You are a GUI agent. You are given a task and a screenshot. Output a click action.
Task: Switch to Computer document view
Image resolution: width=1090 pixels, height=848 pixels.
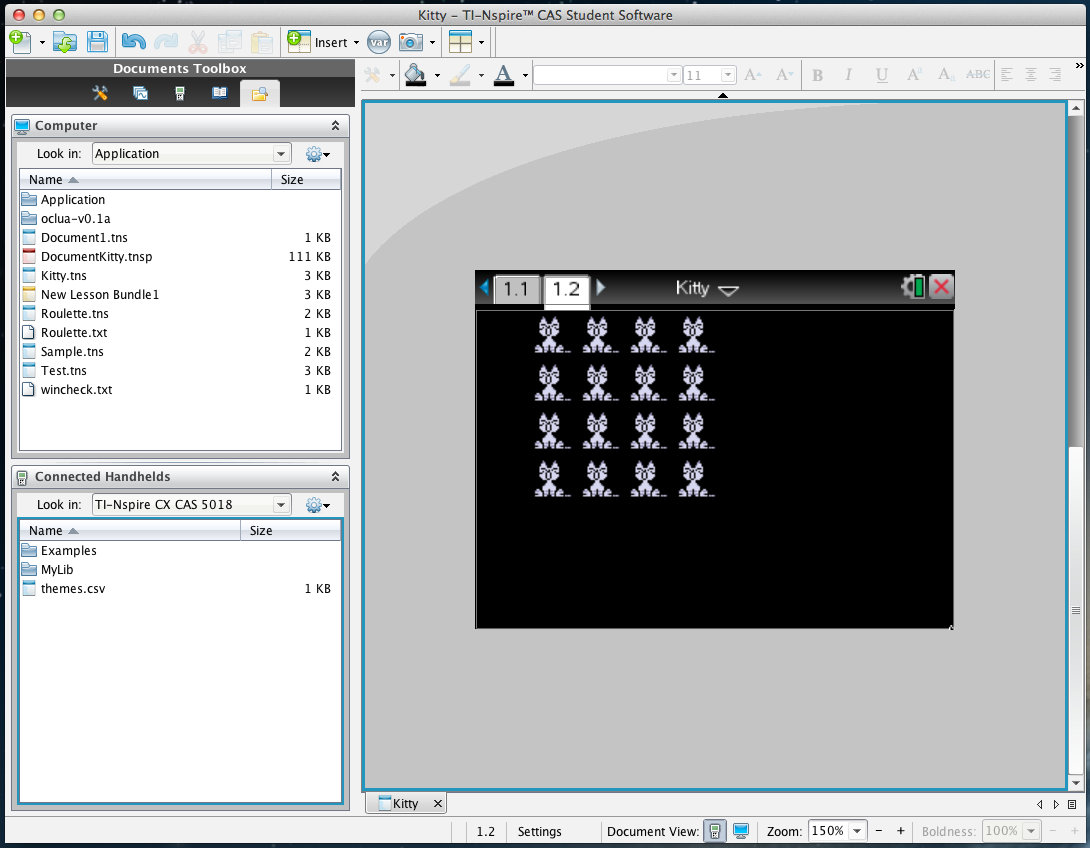741,831
